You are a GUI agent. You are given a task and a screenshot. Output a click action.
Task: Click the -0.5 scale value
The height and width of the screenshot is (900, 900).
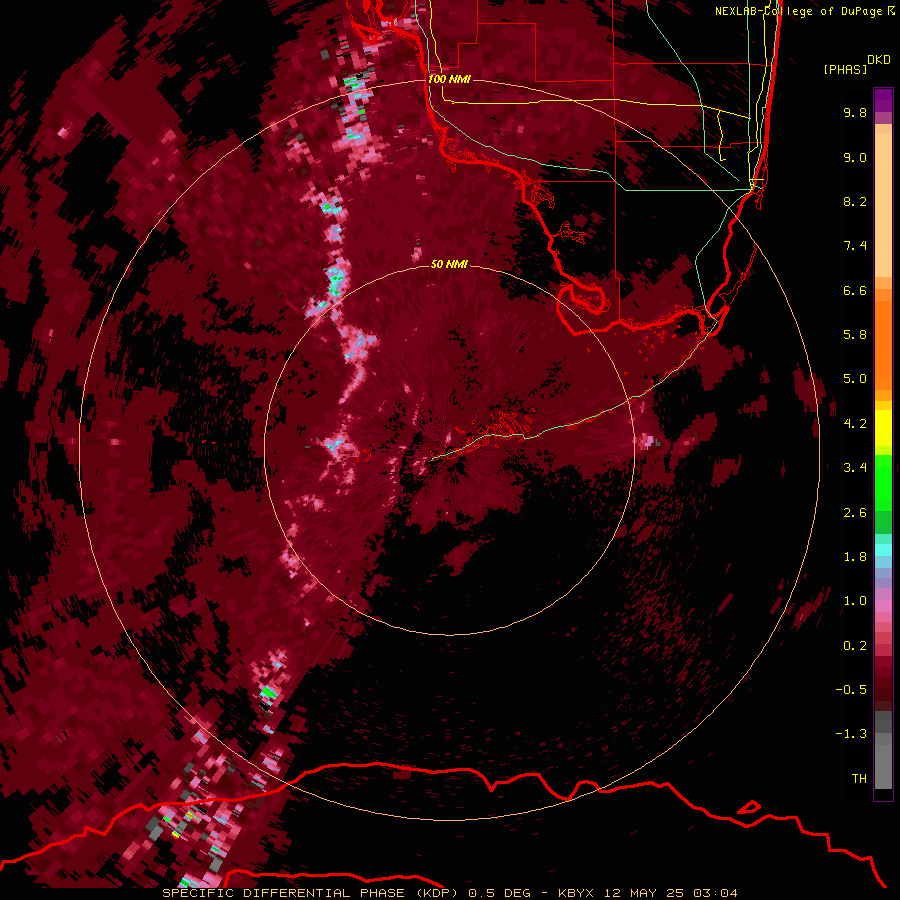click(851, 690)
